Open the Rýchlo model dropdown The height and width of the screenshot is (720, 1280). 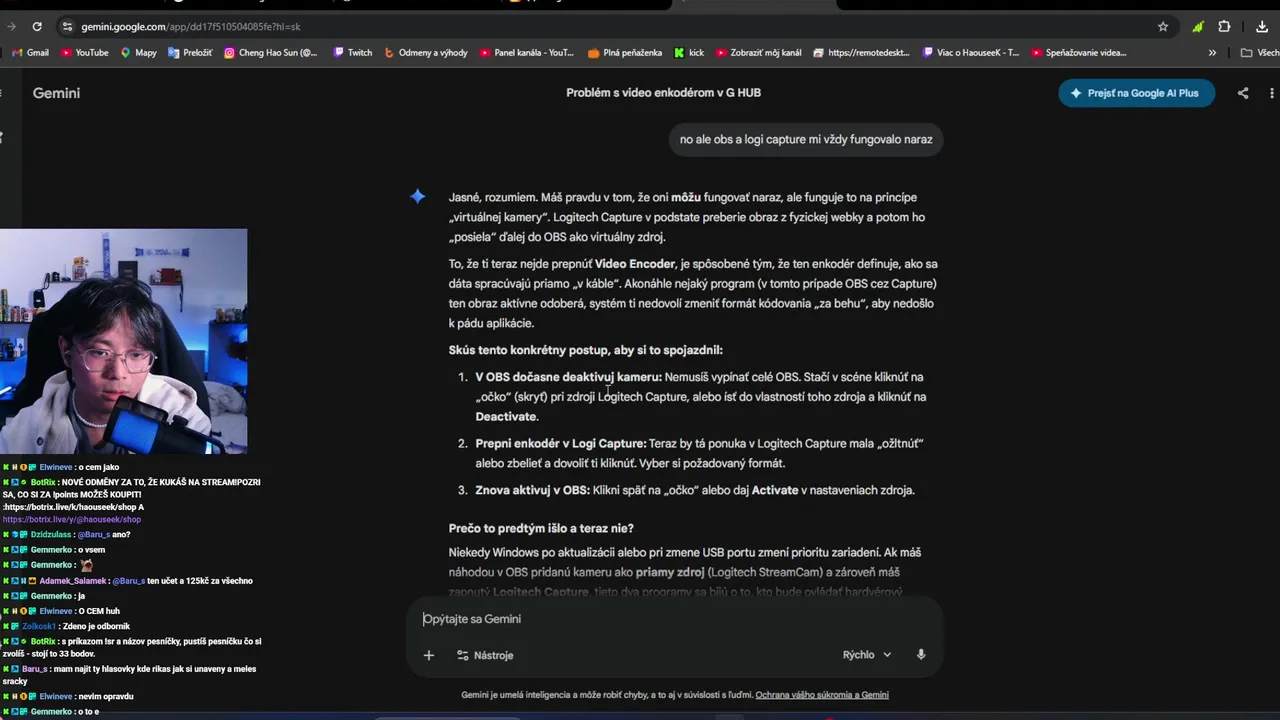coord(866,655)
